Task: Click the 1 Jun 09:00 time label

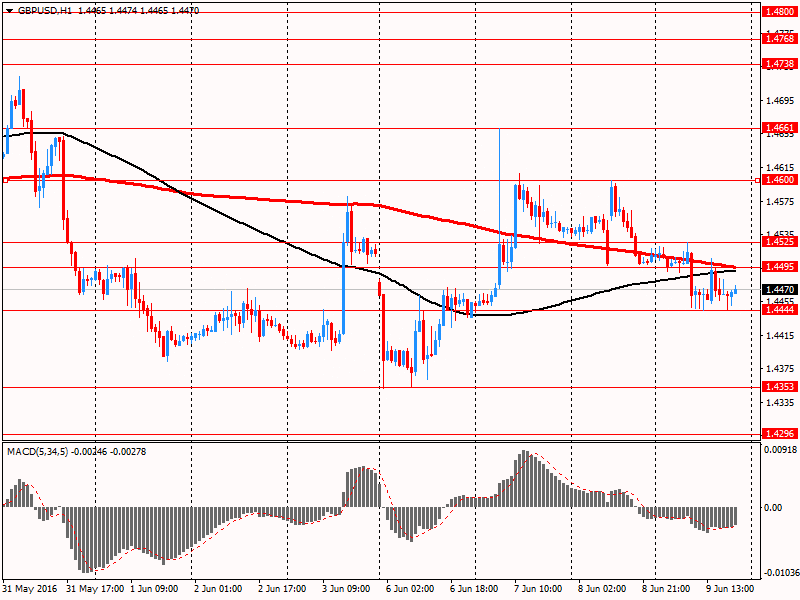Action: [154, 589]
